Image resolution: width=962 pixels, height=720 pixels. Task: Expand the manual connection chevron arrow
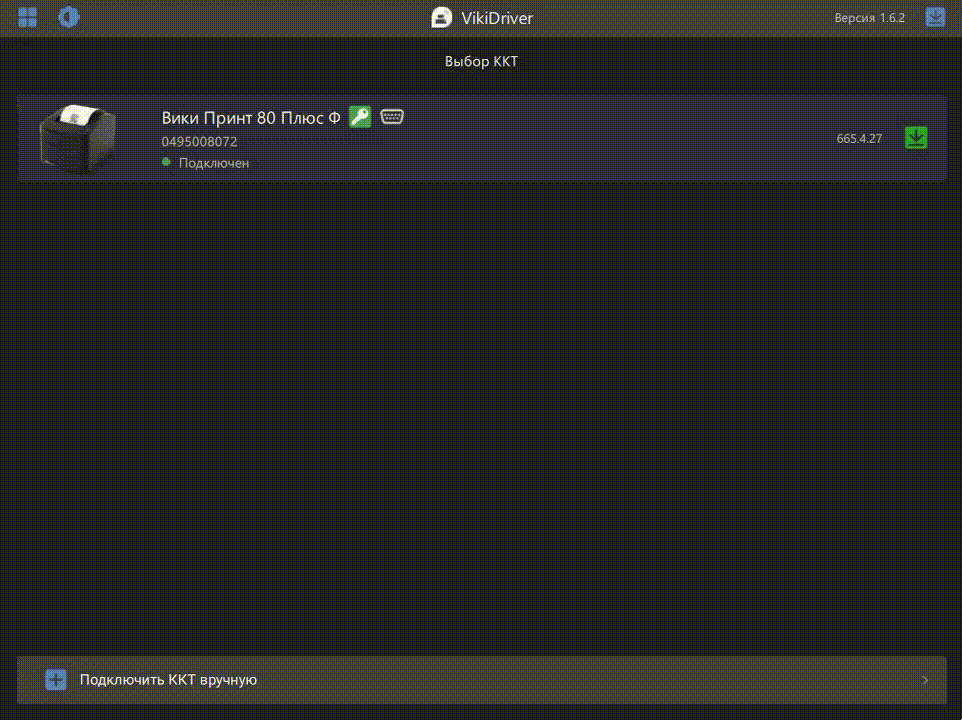tap(925, 680)
